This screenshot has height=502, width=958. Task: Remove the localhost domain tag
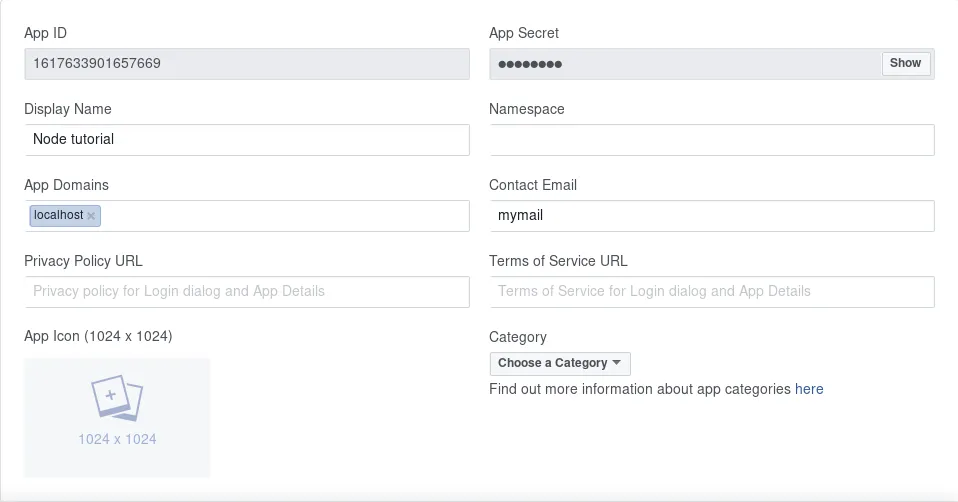pyautogui.click(x=92, y=216)
